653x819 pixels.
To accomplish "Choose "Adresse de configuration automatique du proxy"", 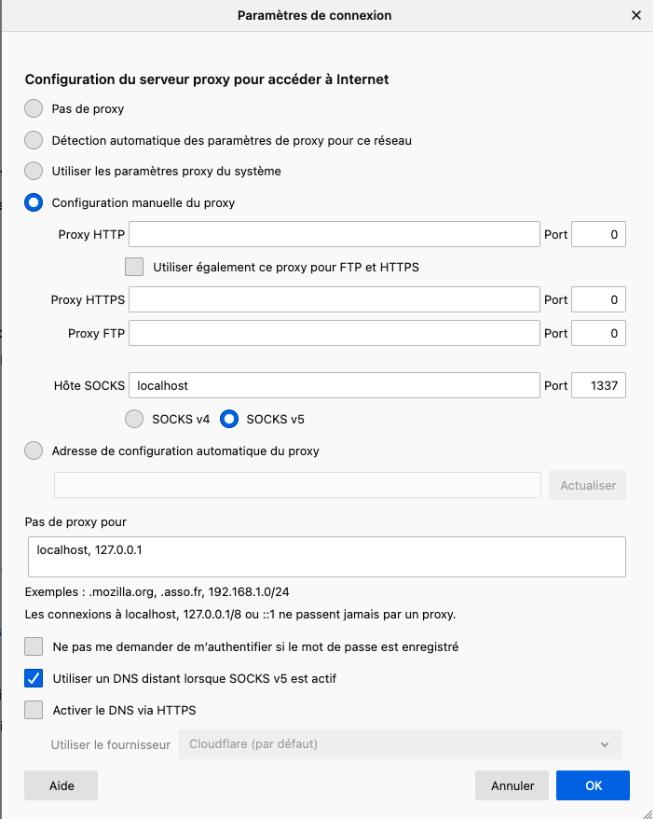I will point(33,451).
